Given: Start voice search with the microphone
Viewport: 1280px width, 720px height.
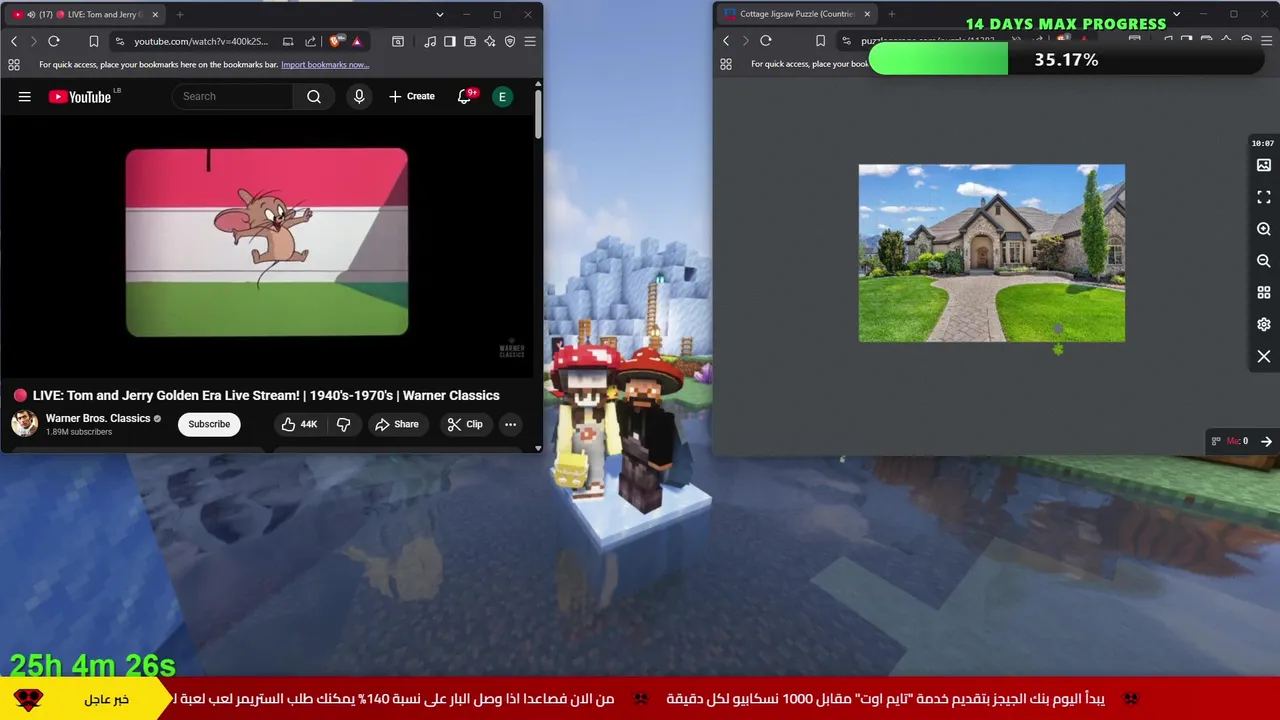Looking at the screenshot, I should 359,97.
